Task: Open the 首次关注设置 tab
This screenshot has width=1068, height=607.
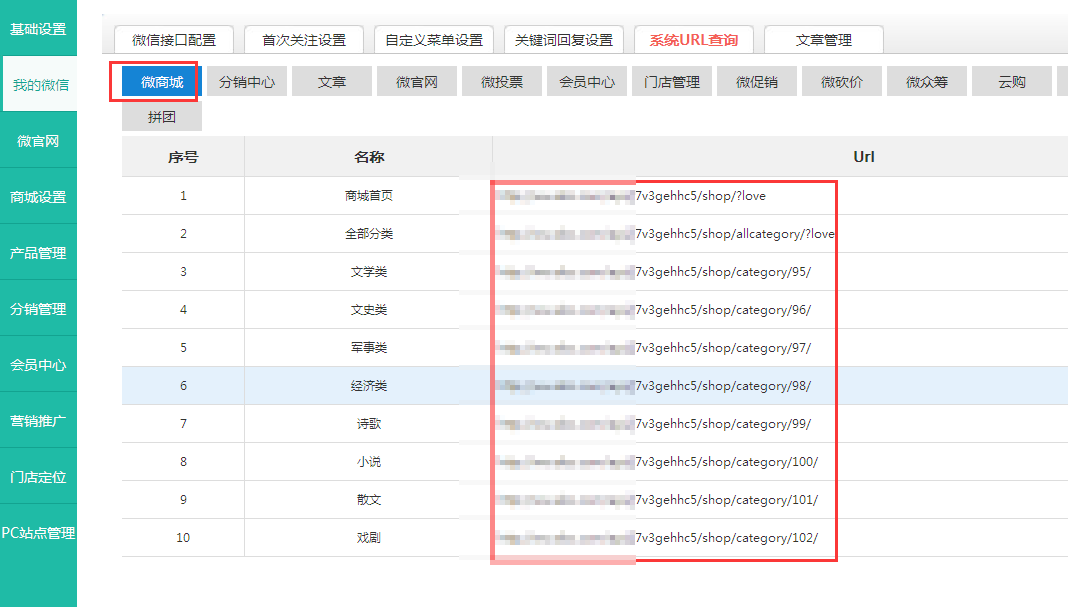Action: click(304, 40)
